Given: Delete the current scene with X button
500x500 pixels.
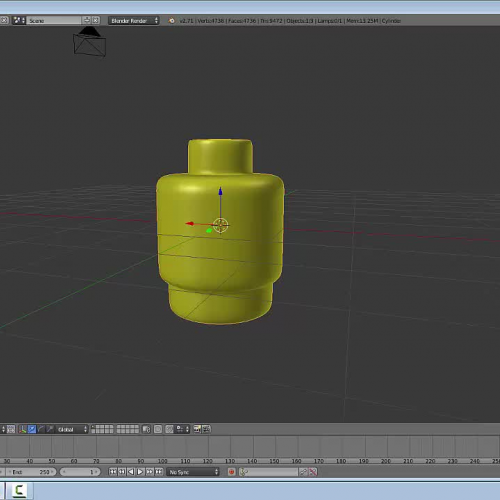Looking at the screenshot, I should coord(96,20).
